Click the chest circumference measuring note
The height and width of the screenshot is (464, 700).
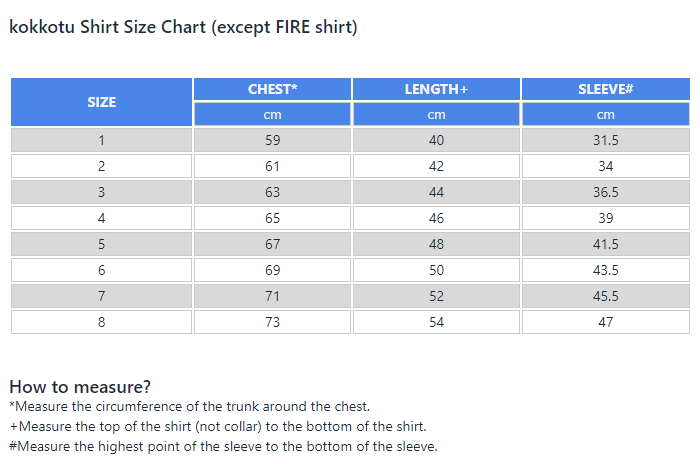point(190,406)
